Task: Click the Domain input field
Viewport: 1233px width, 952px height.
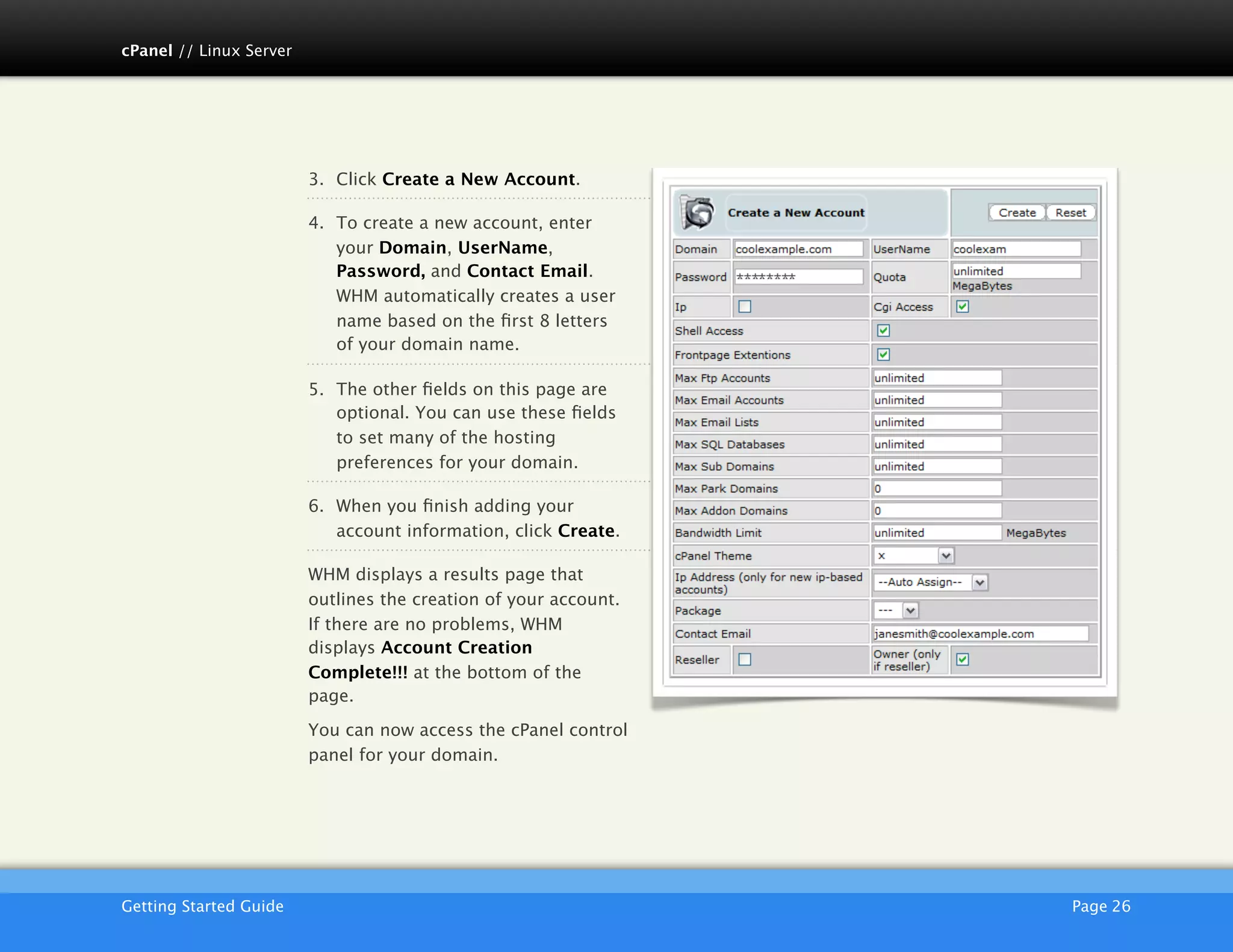Action: [798, 249]
